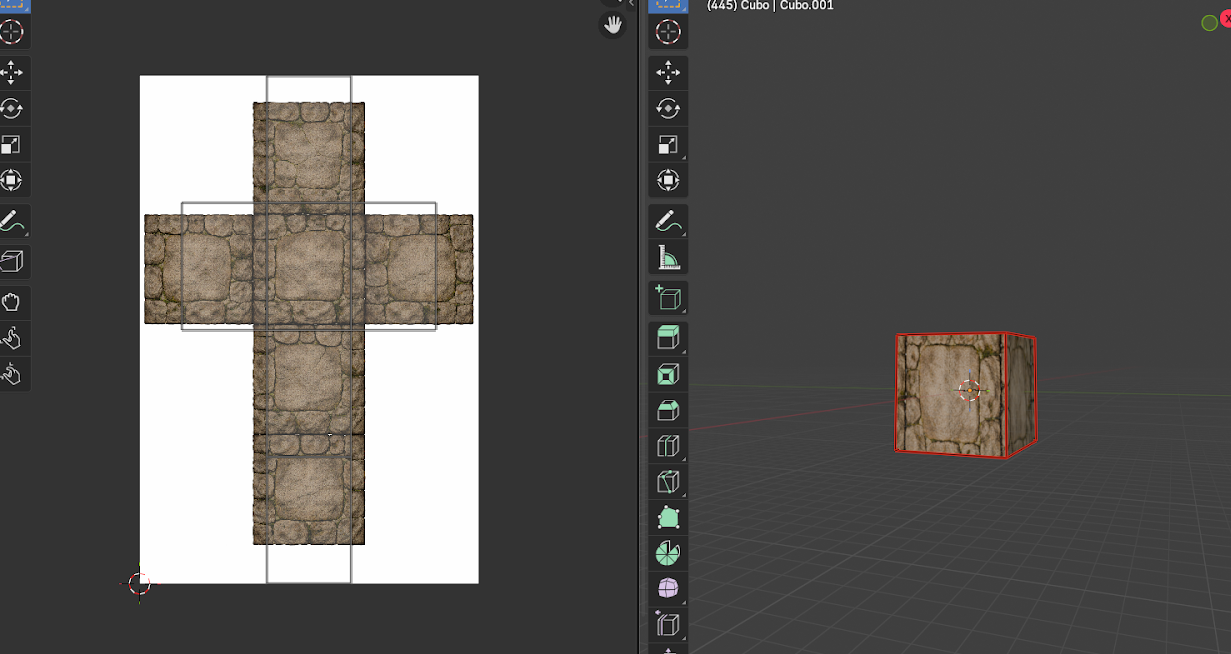The image size is (1231, 654).
Task: Pick the Rip Region tool in UV editor
Action: click(11, 262)
